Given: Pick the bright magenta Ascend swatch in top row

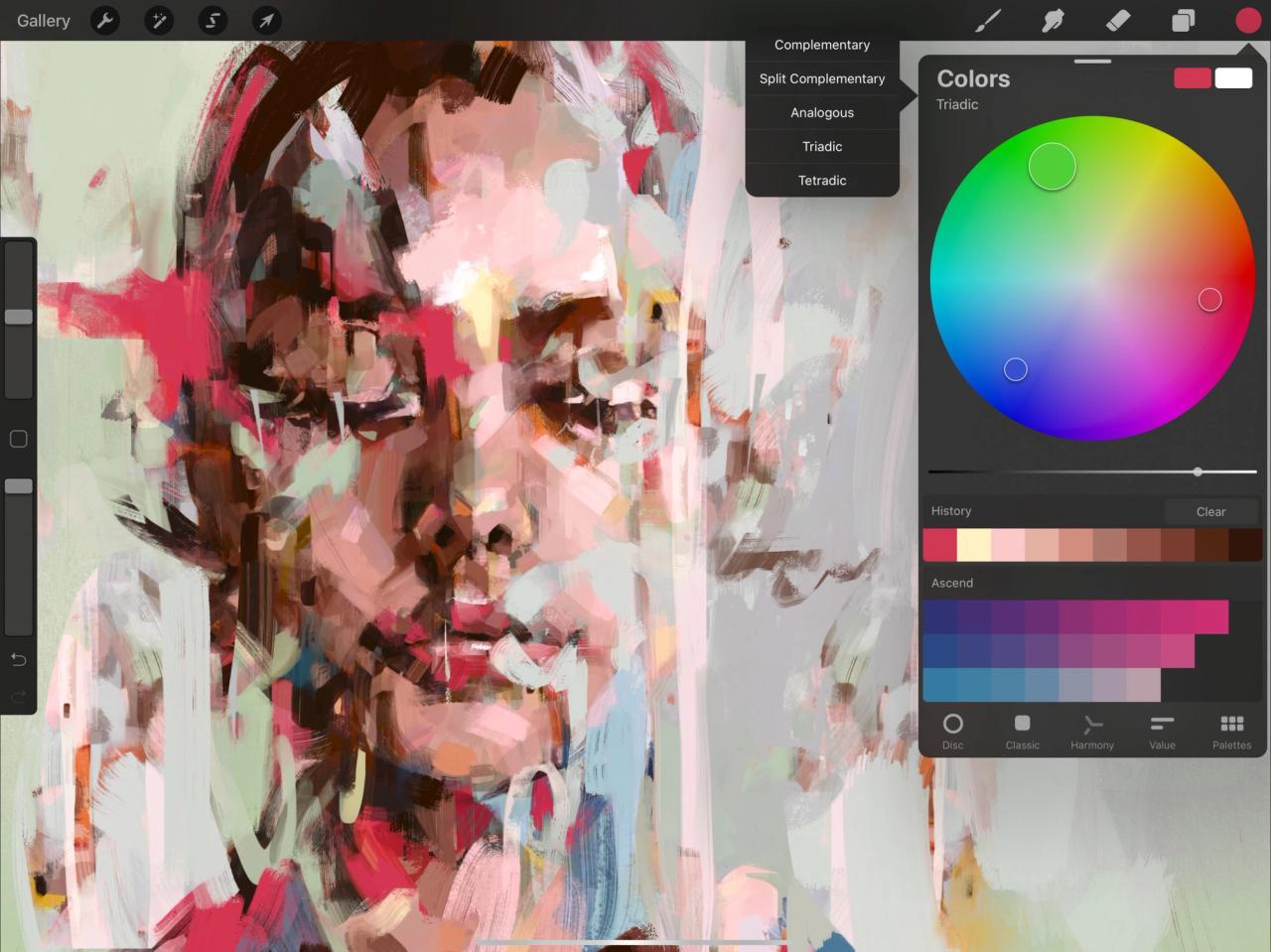Looking at the screenshot, I should (x=1211, y=616).
